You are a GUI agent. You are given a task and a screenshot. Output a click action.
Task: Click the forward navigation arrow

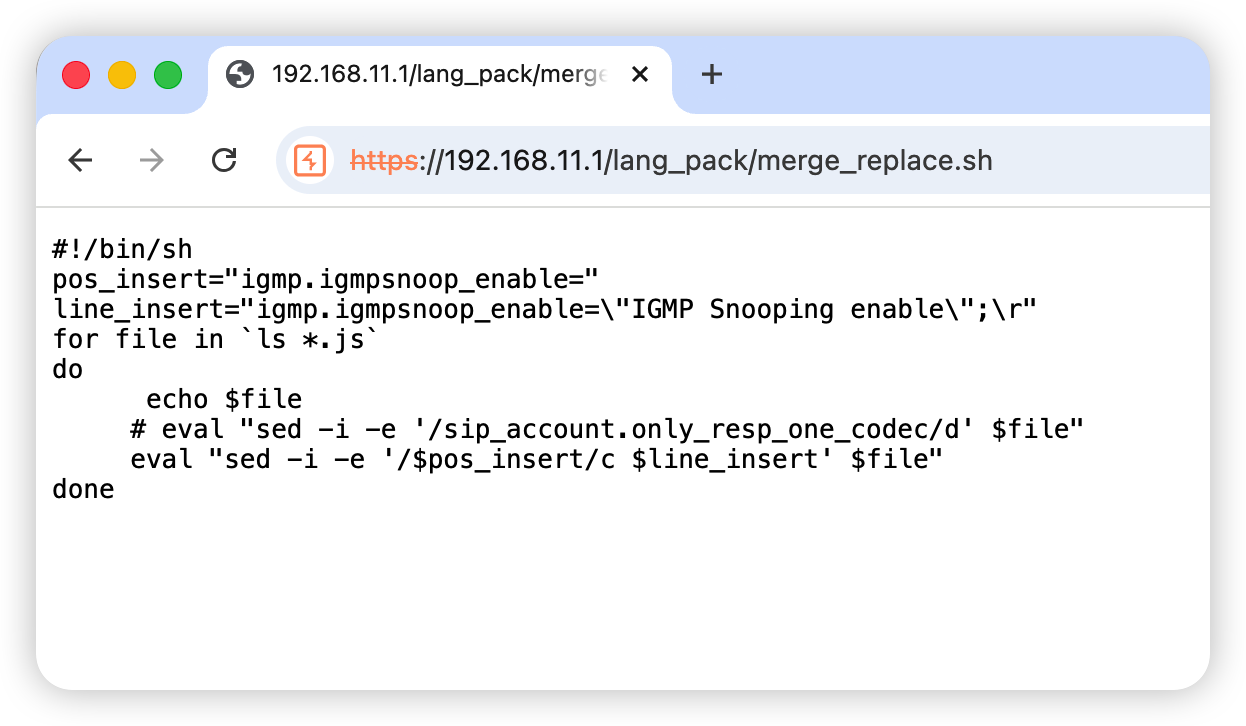click(x=152, y=160)
